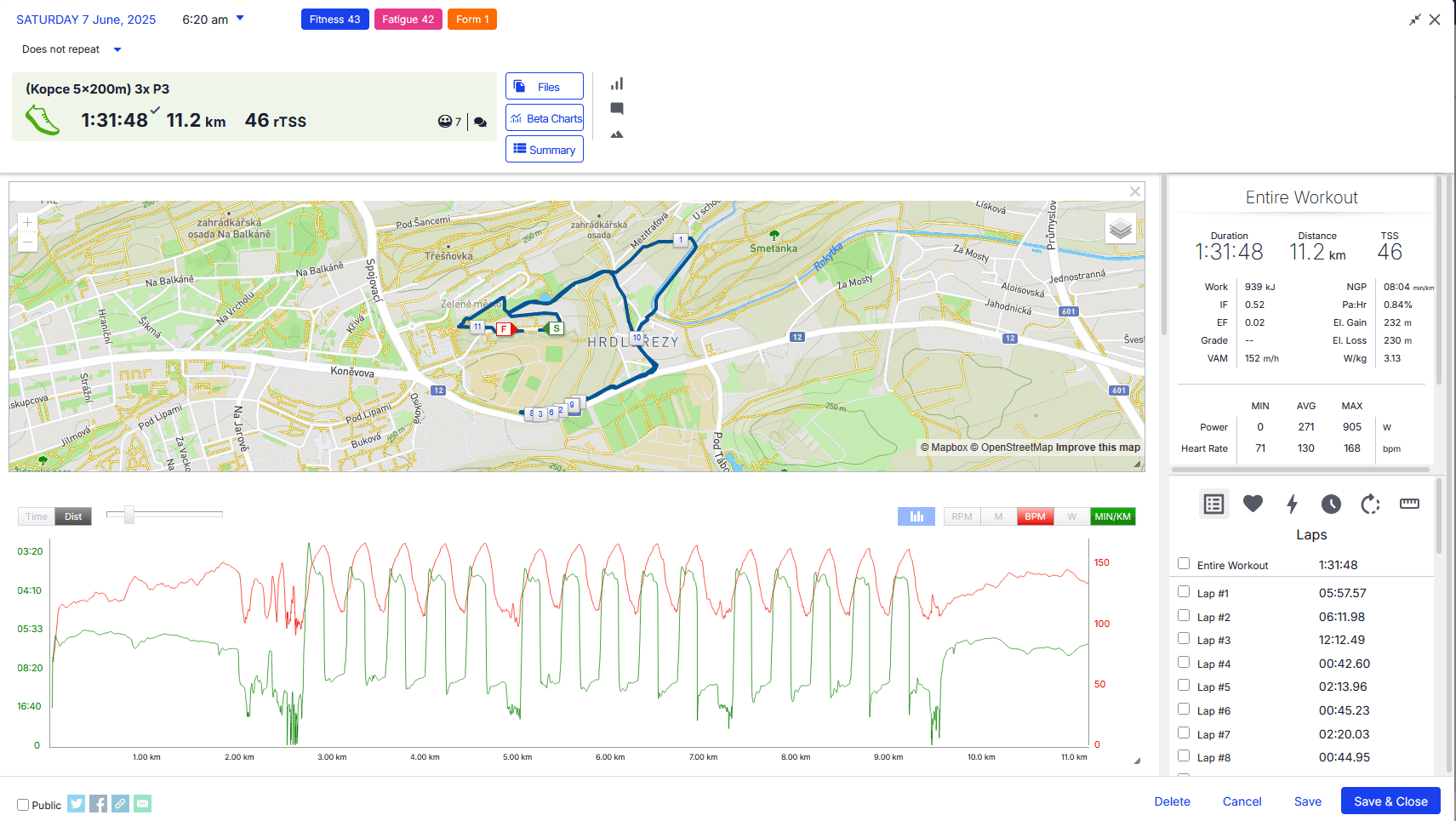The width and height of the screenshot is (1456, 821).
Task: Zoom out on the map
Action: click(27, 242)
